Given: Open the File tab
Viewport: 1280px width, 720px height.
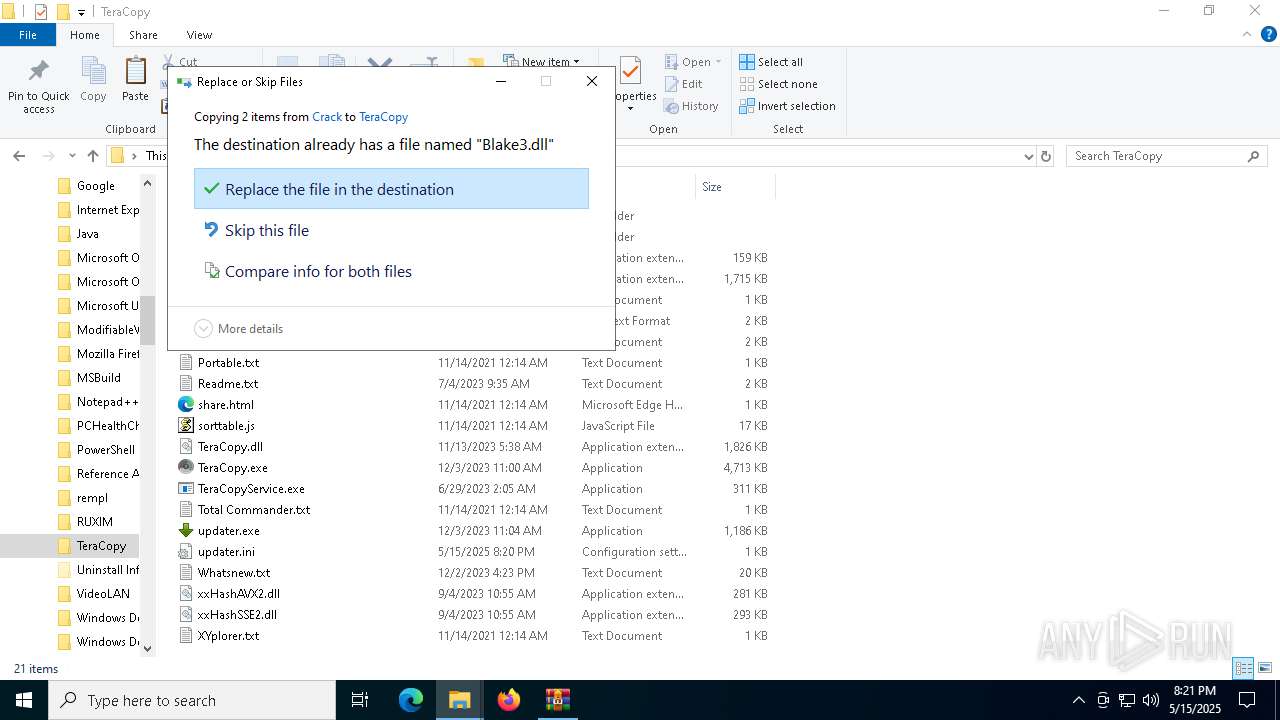Looking at the screenshot, I should pos(28,35).
